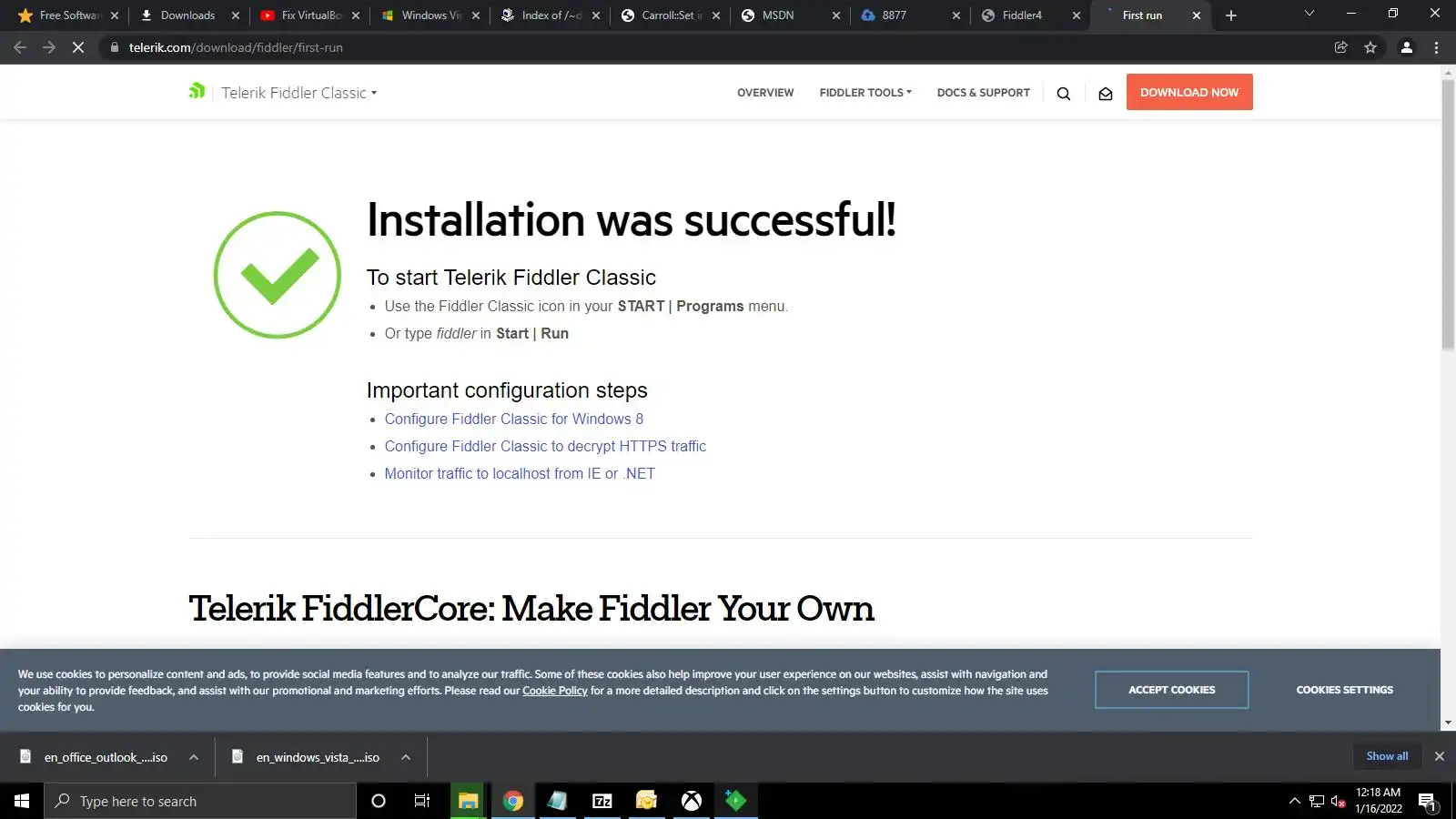Viewport: 1456px width, 819px height.
Task: Open 7-Zip from the taskbar
Action: tap(602, 801)
